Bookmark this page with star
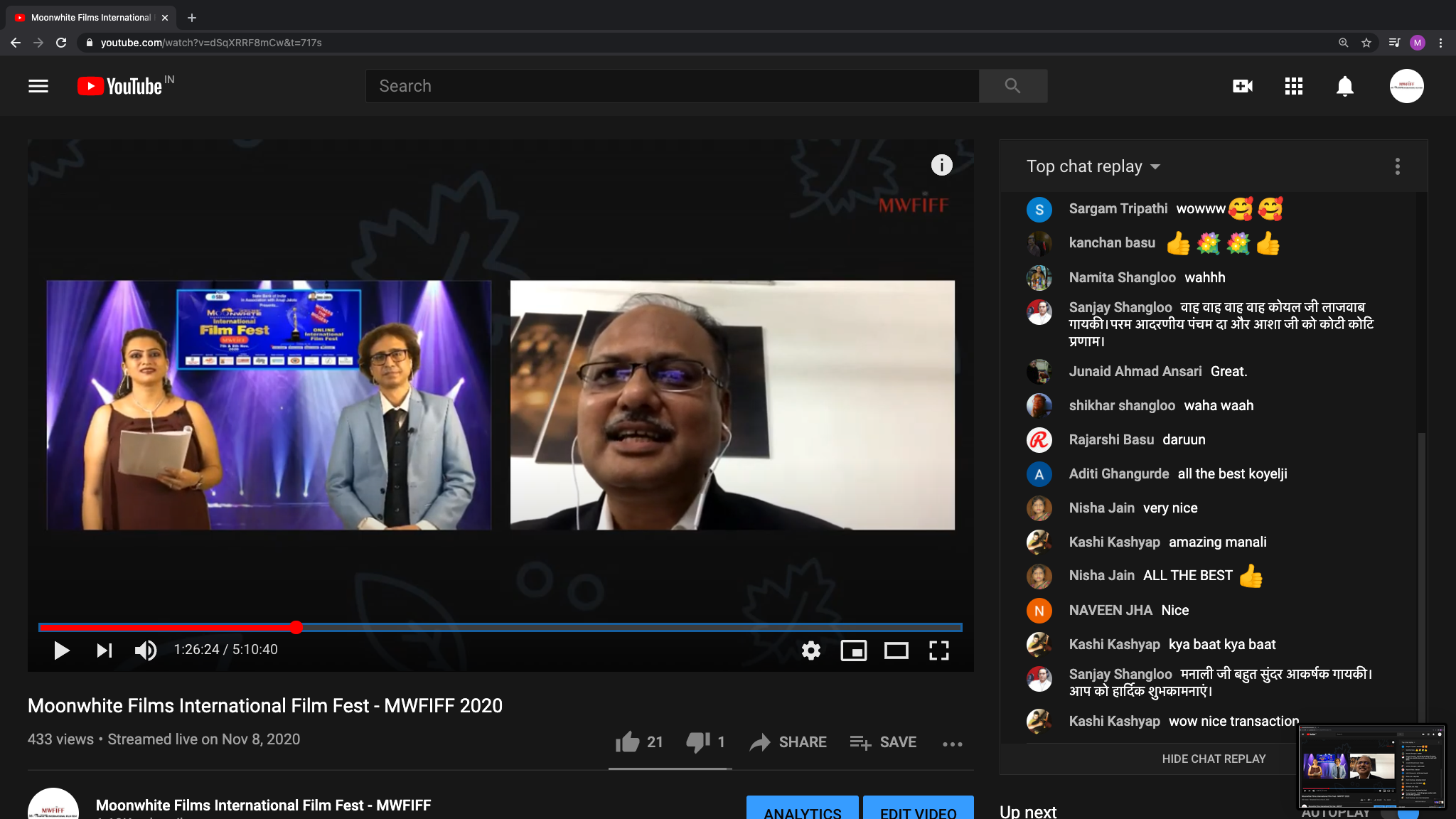The width and height of the screenshot is (1456, 819). pyautogui.click(x=1366, y=43)
